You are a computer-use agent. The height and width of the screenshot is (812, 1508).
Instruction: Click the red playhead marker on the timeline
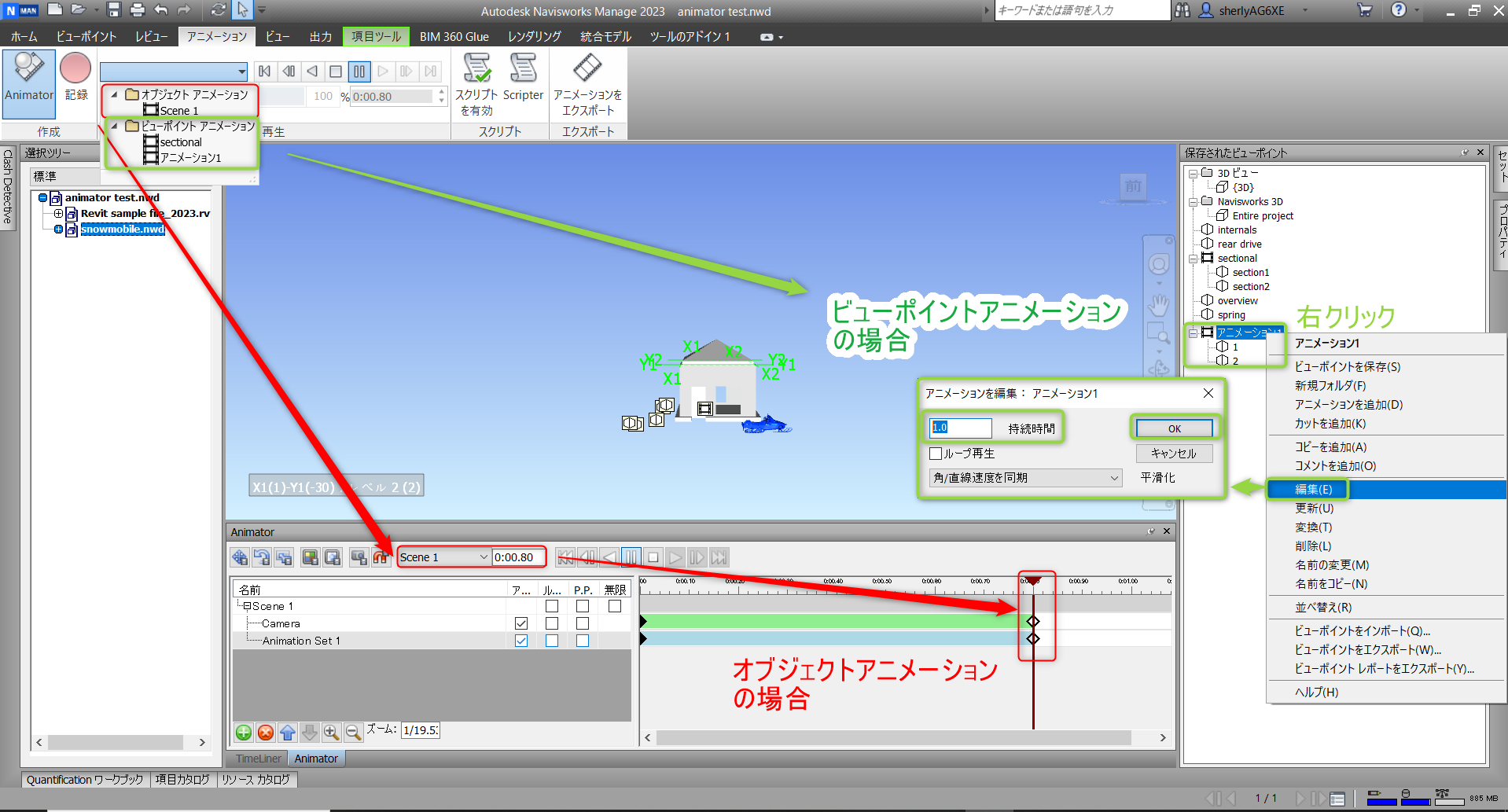(x=1032, y=581)
